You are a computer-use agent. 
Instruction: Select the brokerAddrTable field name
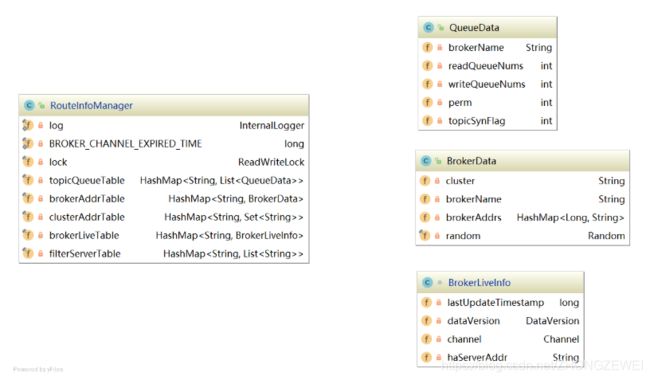click(87, 198)
